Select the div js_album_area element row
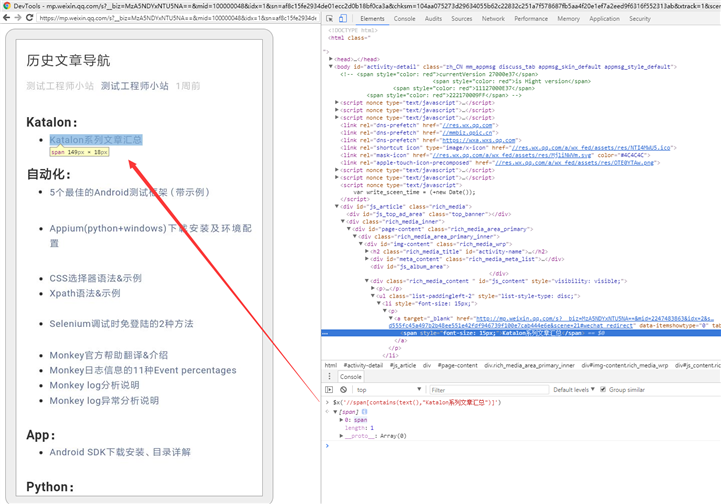 409,267
